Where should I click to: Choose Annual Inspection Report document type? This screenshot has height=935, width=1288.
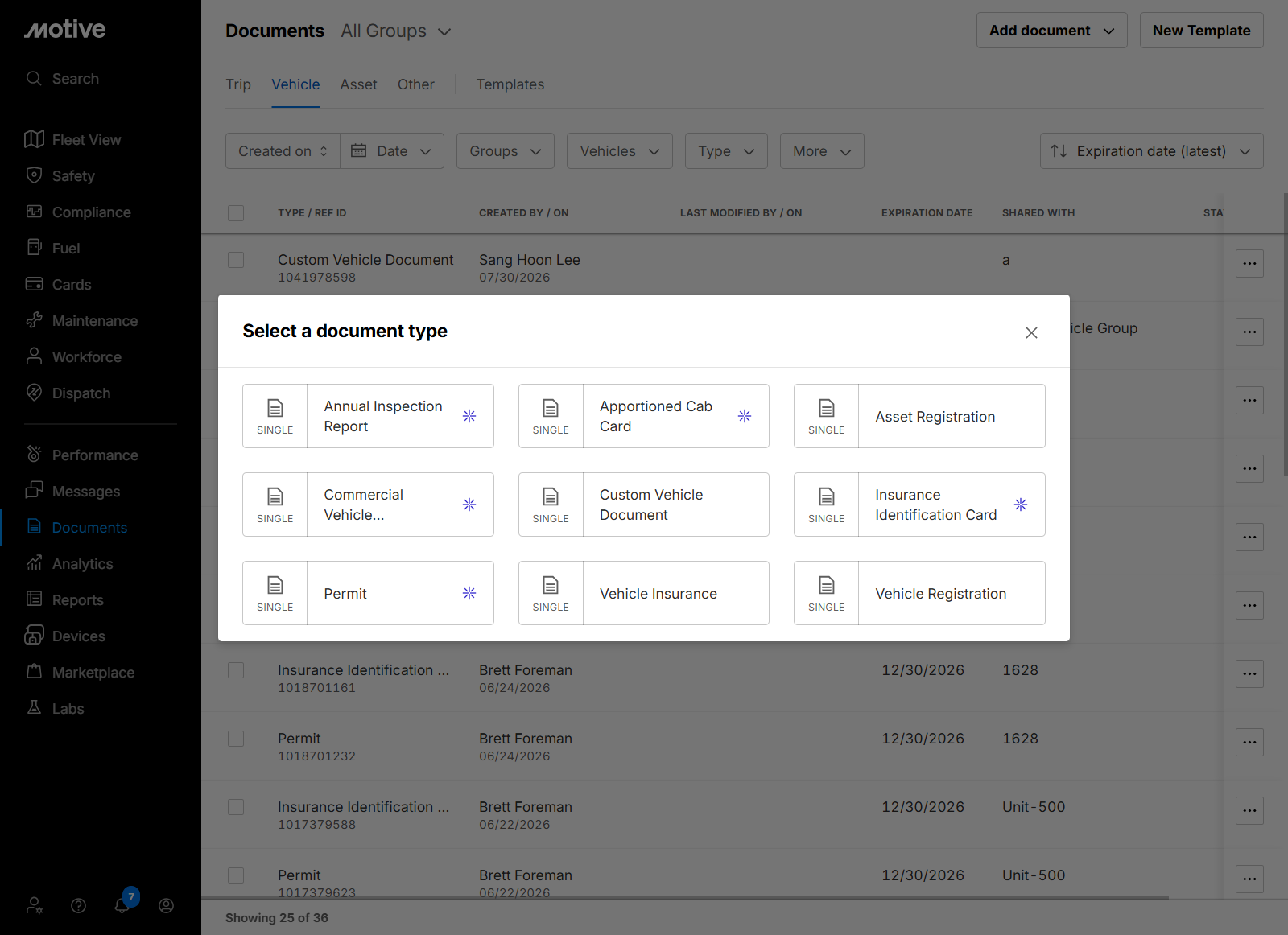(368, 416)
